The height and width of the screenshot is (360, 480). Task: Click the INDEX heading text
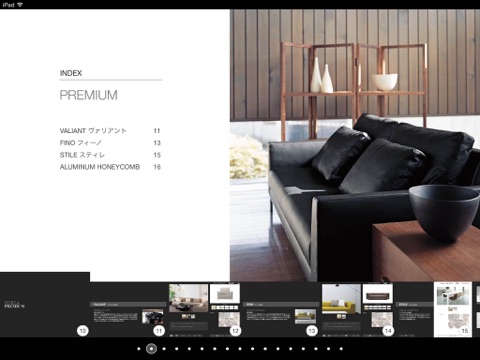(71, 73)
